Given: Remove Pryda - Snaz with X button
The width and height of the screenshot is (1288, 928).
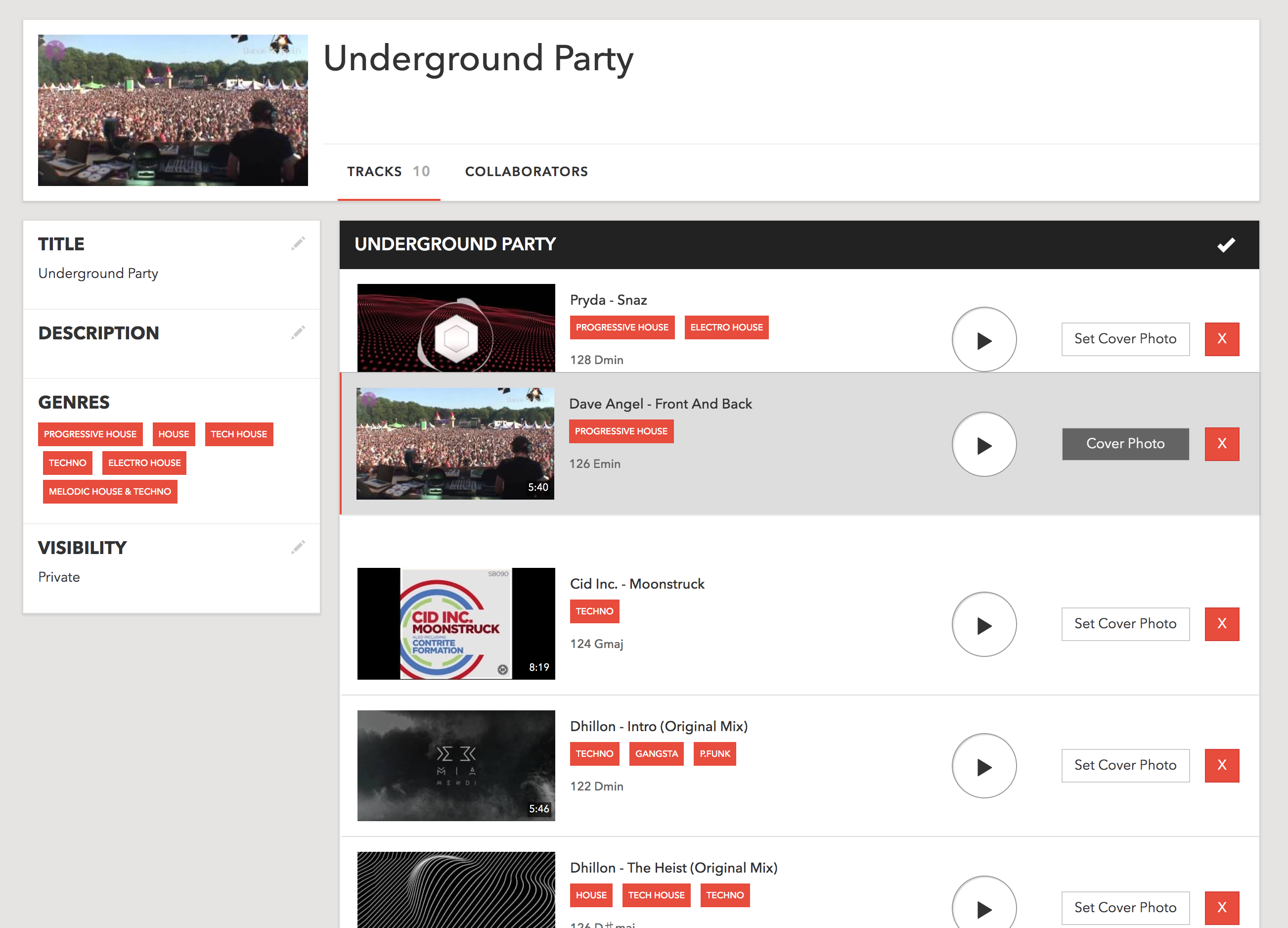Looking at the screenshot, I should 1222,339.
